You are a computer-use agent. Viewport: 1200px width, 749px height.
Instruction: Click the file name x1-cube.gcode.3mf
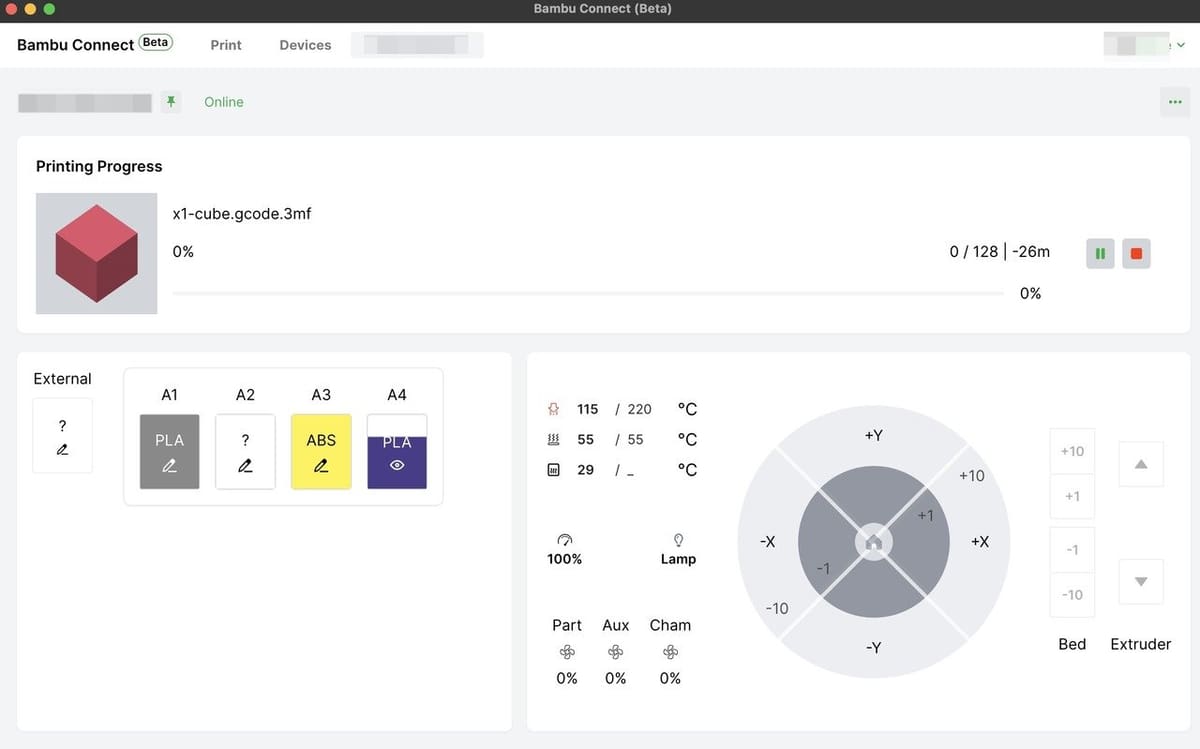241,213
